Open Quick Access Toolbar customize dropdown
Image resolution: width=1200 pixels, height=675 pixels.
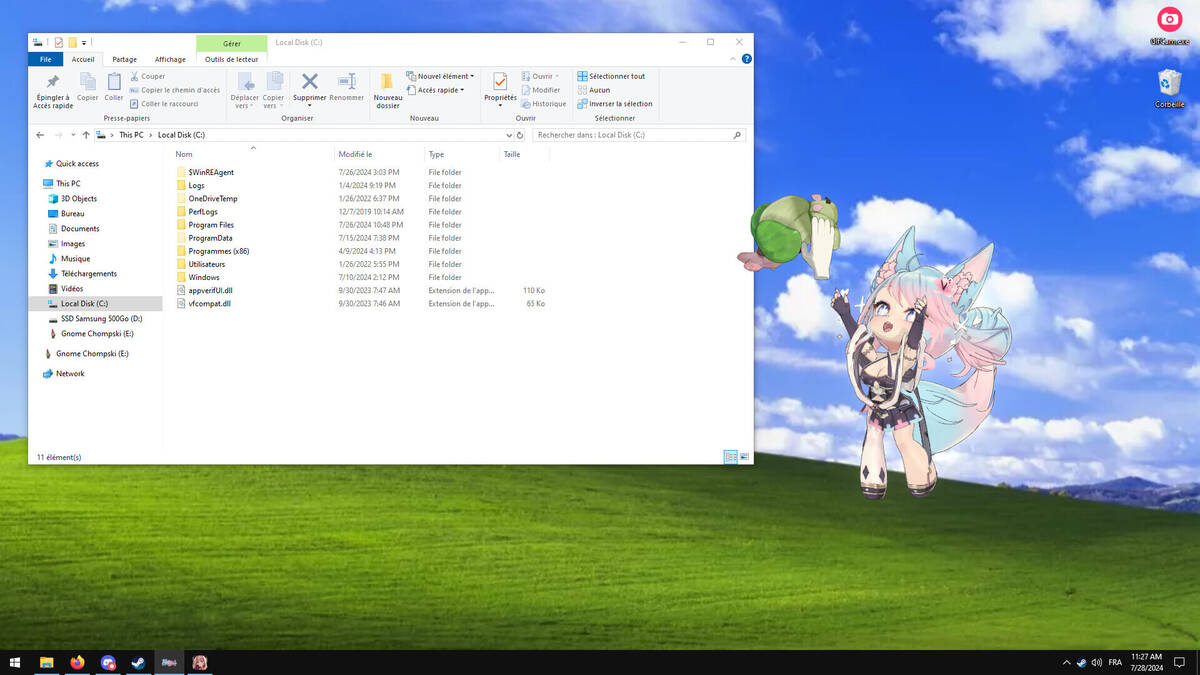click(x=85, y=43)
